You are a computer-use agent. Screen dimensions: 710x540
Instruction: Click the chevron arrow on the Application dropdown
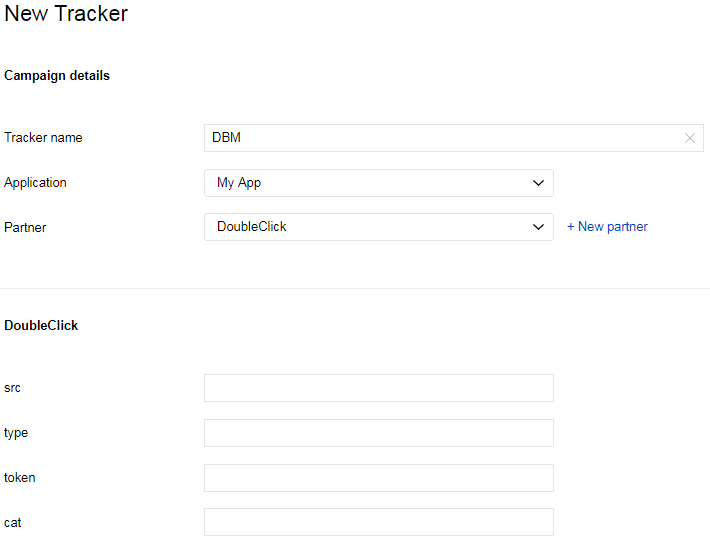[538, 183]
